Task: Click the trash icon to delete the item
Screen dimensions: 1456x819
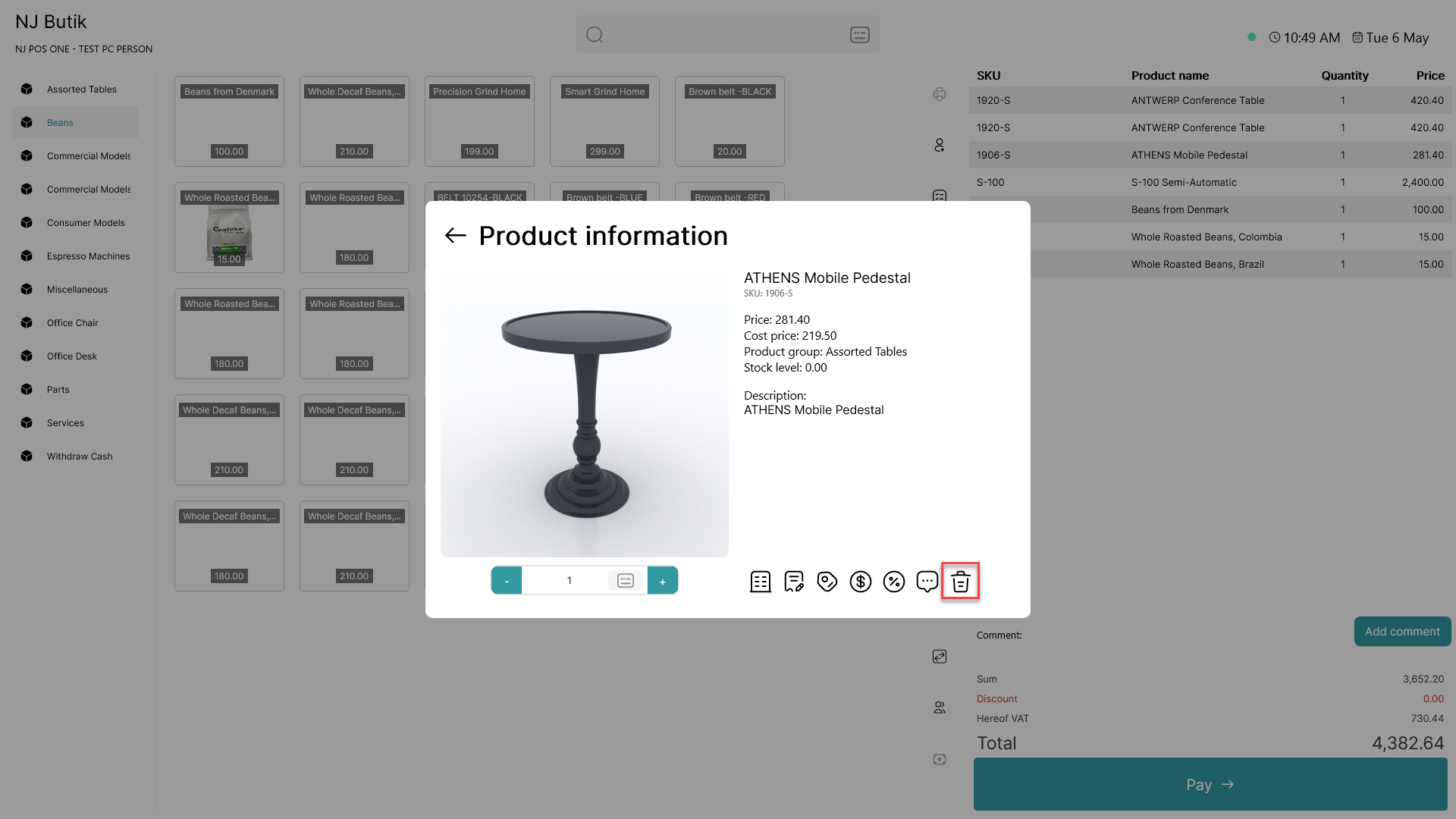Action: (960, 582)
